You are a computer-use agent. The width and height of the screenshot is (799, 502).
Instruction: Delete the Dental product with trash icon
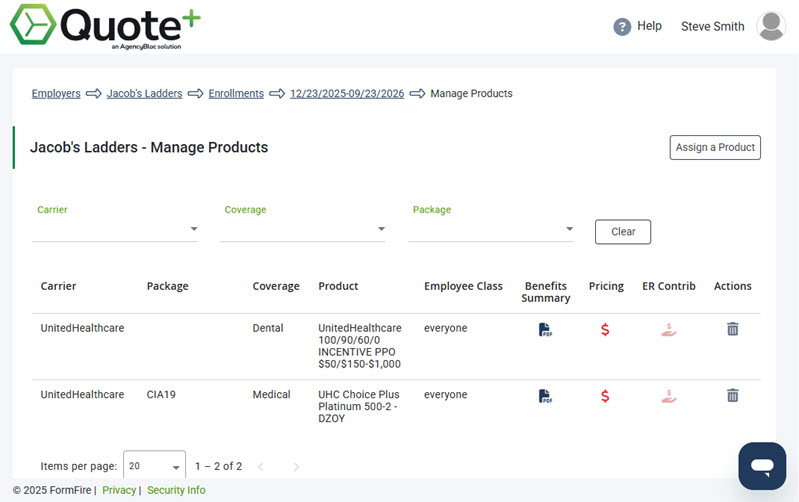tap(732, 329)
